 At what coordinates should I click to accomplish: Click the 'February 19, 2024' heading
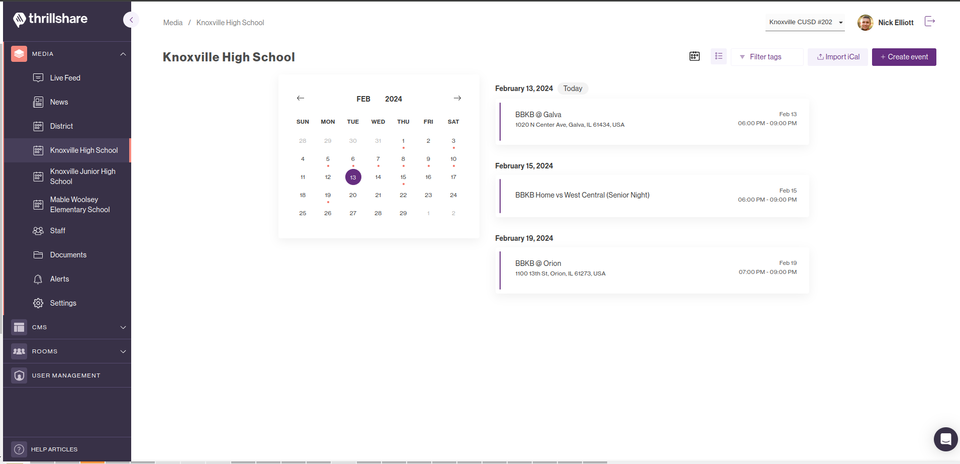pyautogui.click(x=524, y=238)
